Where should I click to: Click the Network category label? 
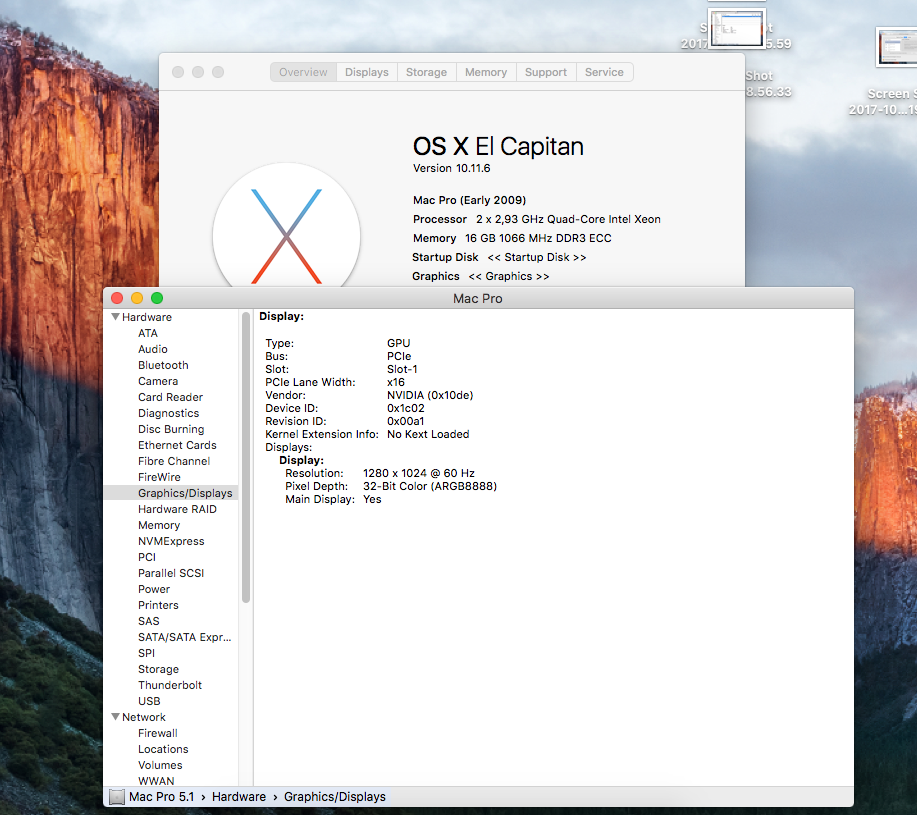point(144,717)
